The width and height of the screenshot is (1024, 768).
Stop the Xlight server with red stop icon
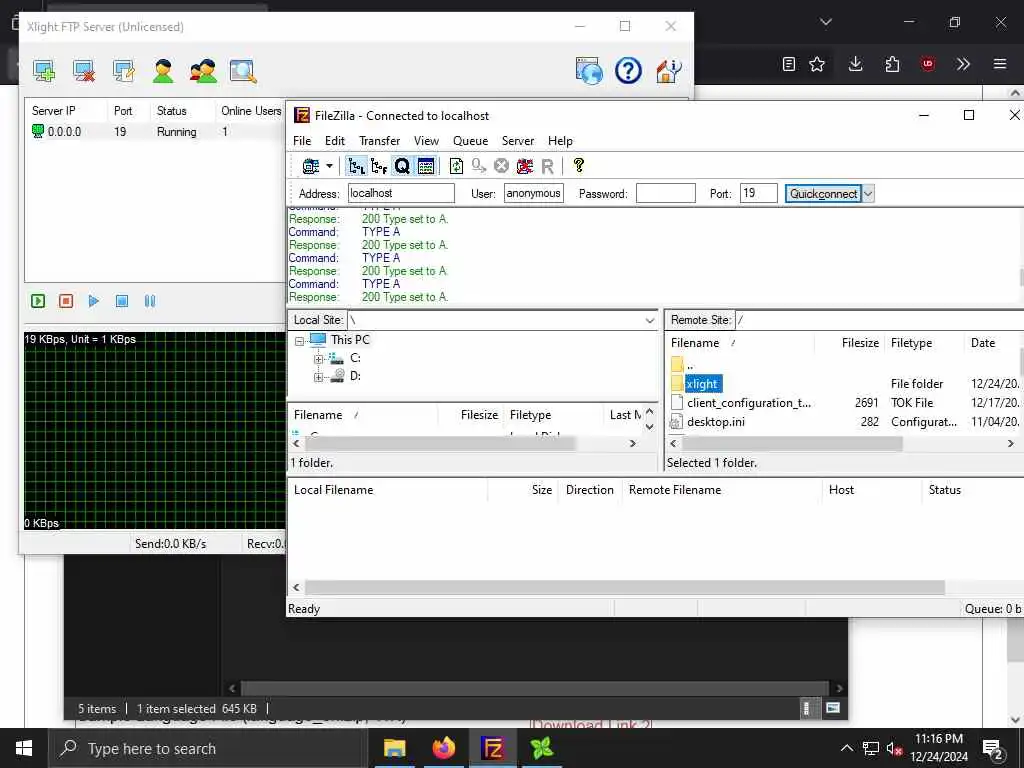[66, 301]
